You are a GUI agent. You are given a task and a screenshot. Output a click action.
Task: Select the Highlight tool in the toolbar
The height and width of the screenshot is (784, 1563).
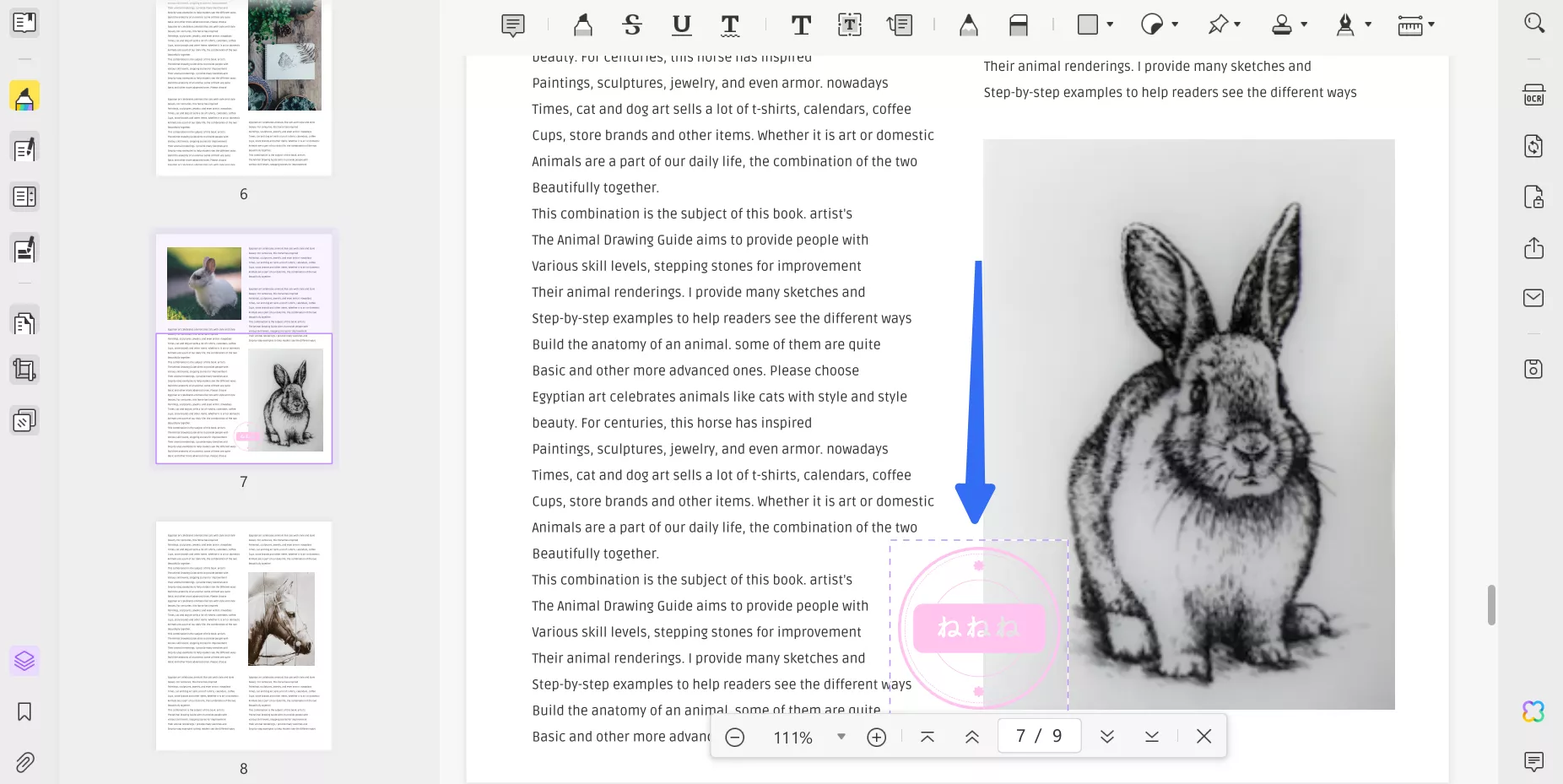[582, 25]
